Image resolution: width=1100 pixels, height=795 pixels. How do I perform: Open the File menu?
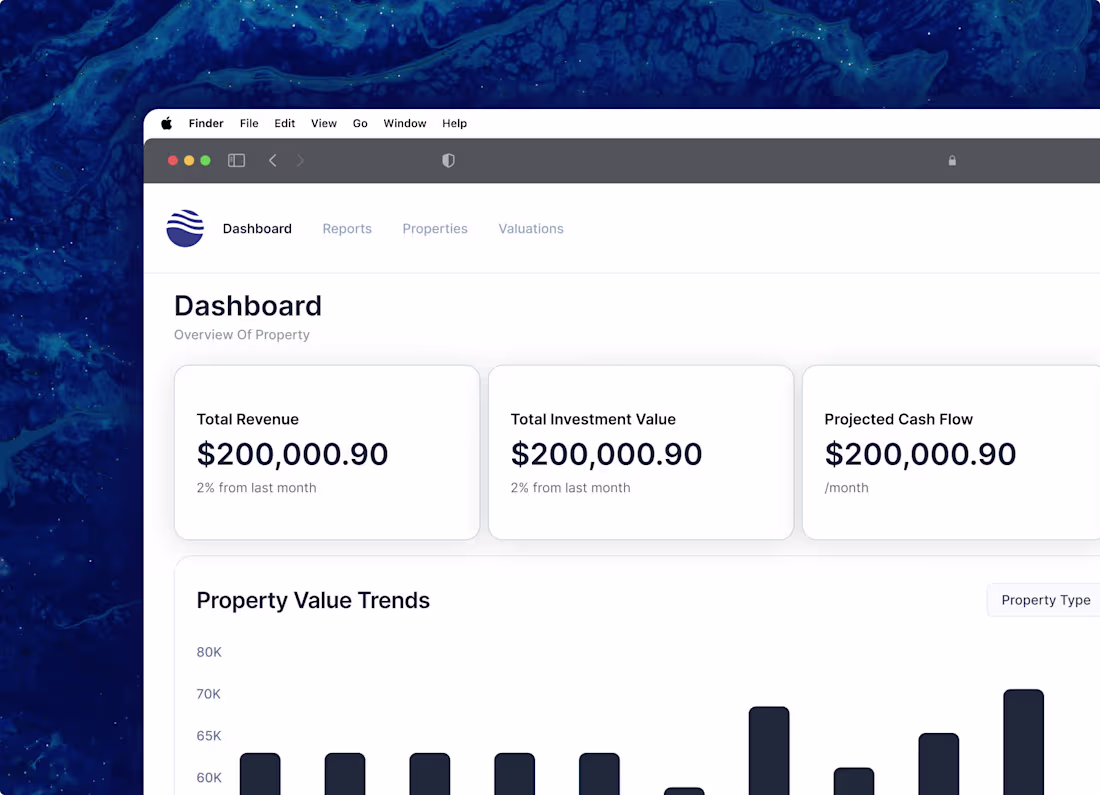(x=249, y=123)
